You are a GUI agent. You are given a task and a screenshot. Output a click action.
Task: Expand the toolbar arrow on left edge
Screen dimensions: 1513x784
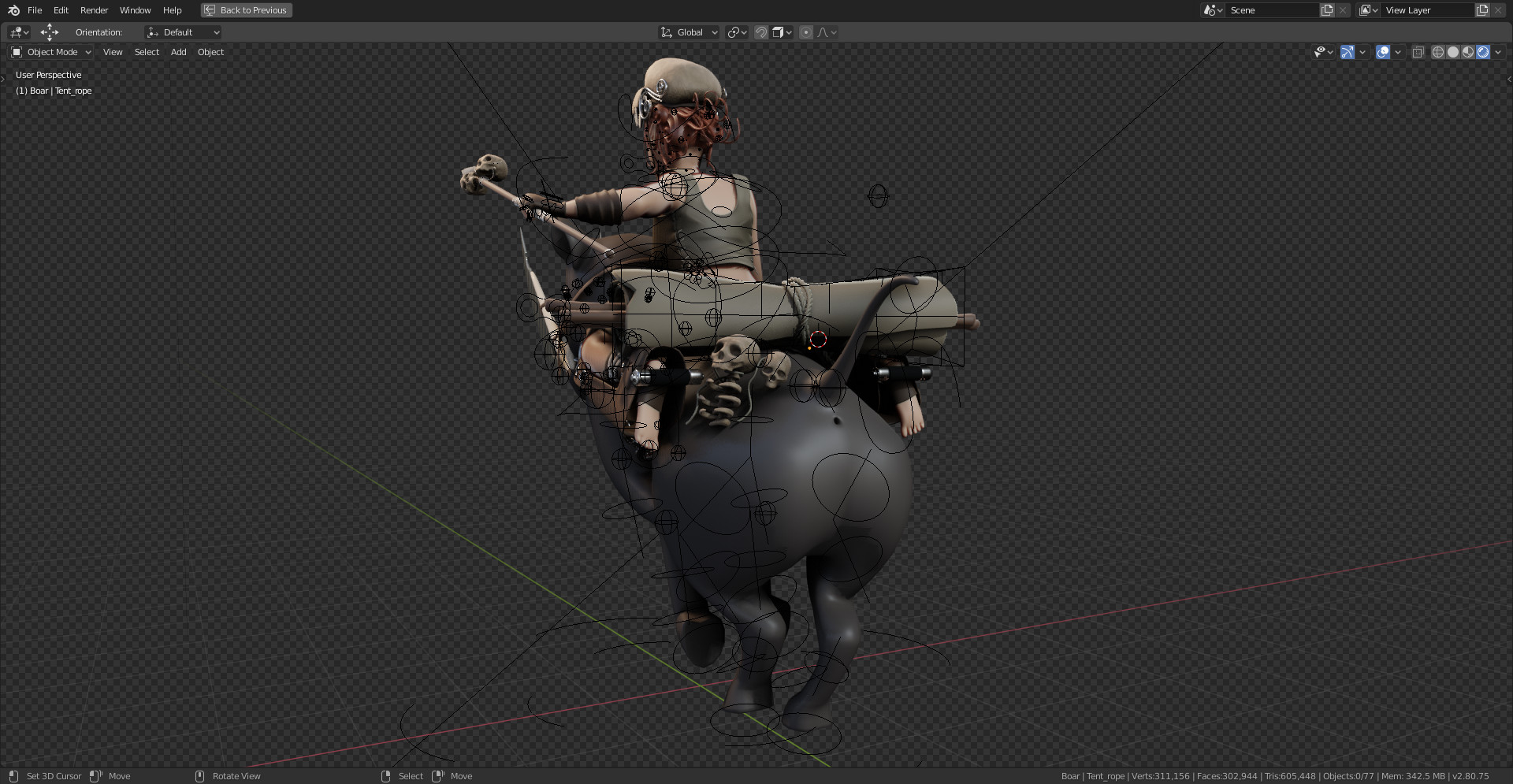[3, 80]
